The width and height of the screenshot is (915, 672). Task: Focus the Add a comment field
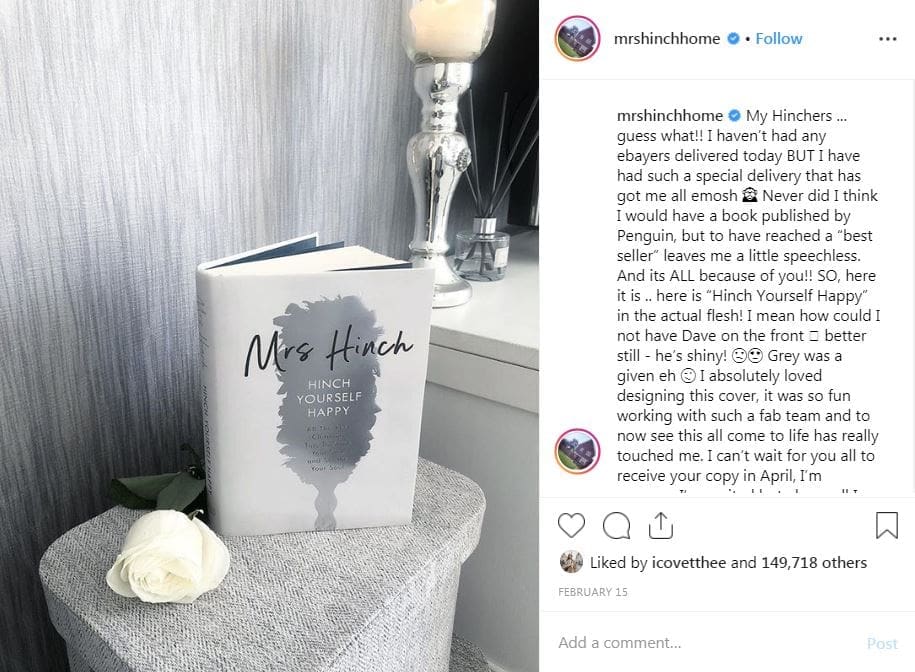coord(706,643)
